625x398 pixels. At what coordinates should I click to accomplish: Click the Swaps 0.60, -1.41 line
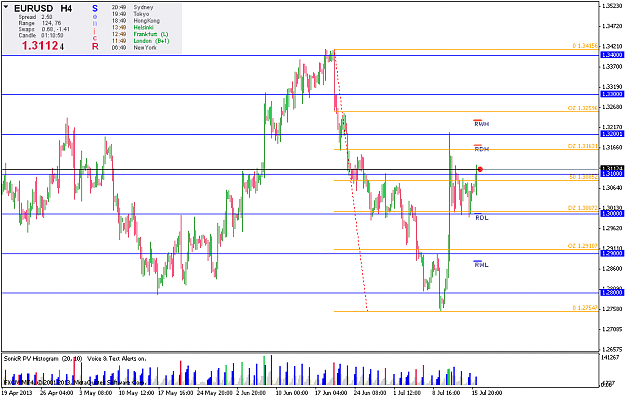click(44, 29)
